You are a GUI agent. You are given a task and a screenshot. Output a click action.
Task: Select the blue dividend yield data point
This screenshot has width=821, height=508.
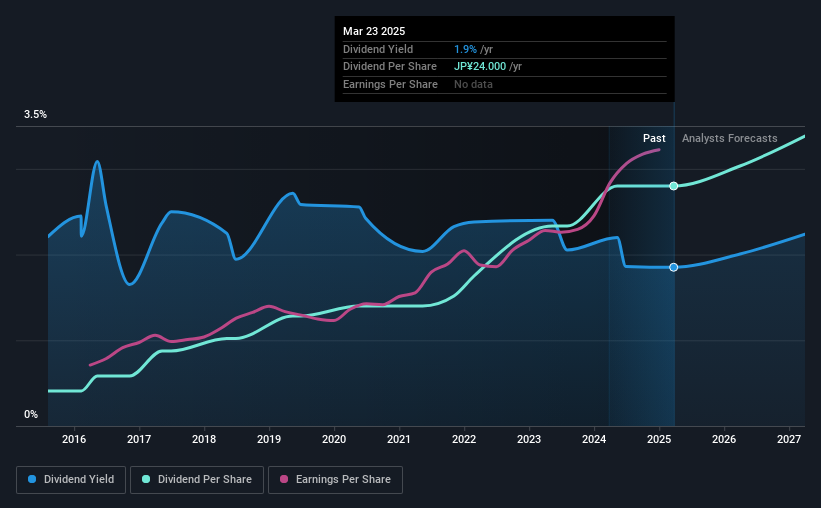click(674, 267)
